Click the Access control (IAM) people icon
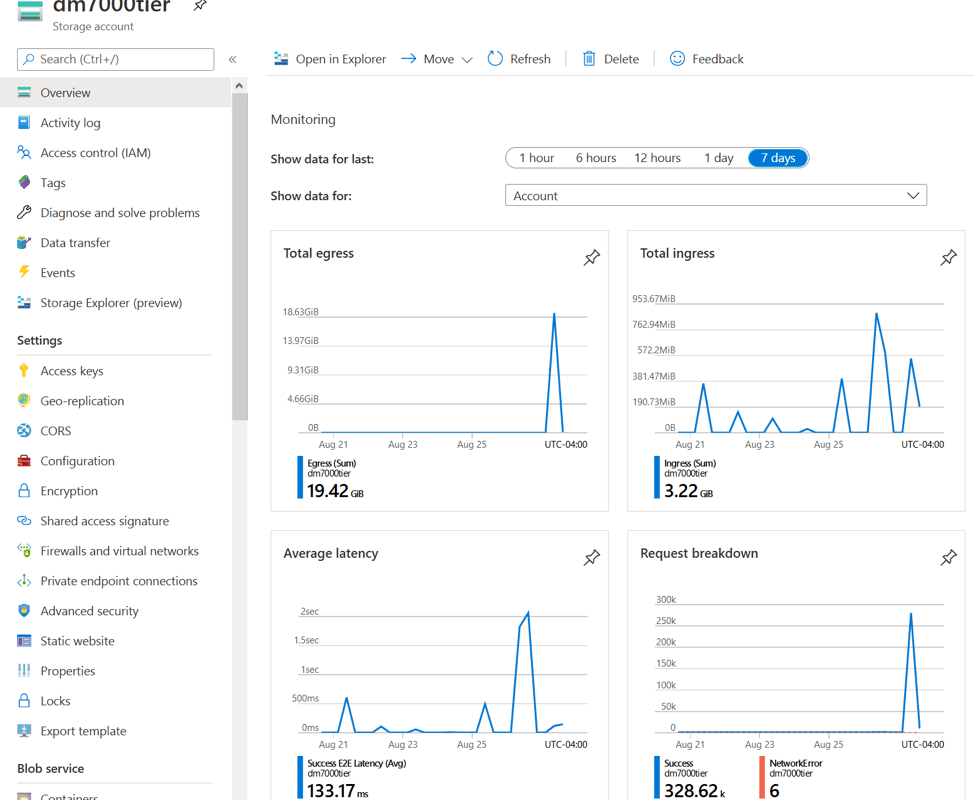 click(x=24, y=152)
